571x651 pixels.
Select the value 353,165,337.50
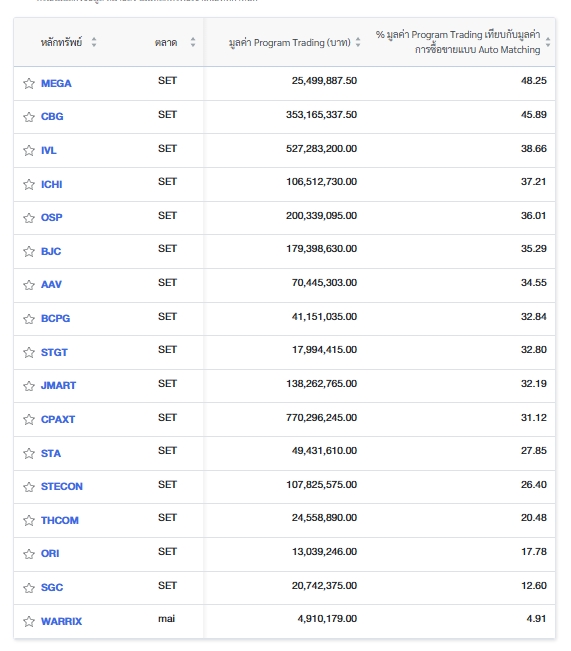pyautogui.click(x=321, y=115)
